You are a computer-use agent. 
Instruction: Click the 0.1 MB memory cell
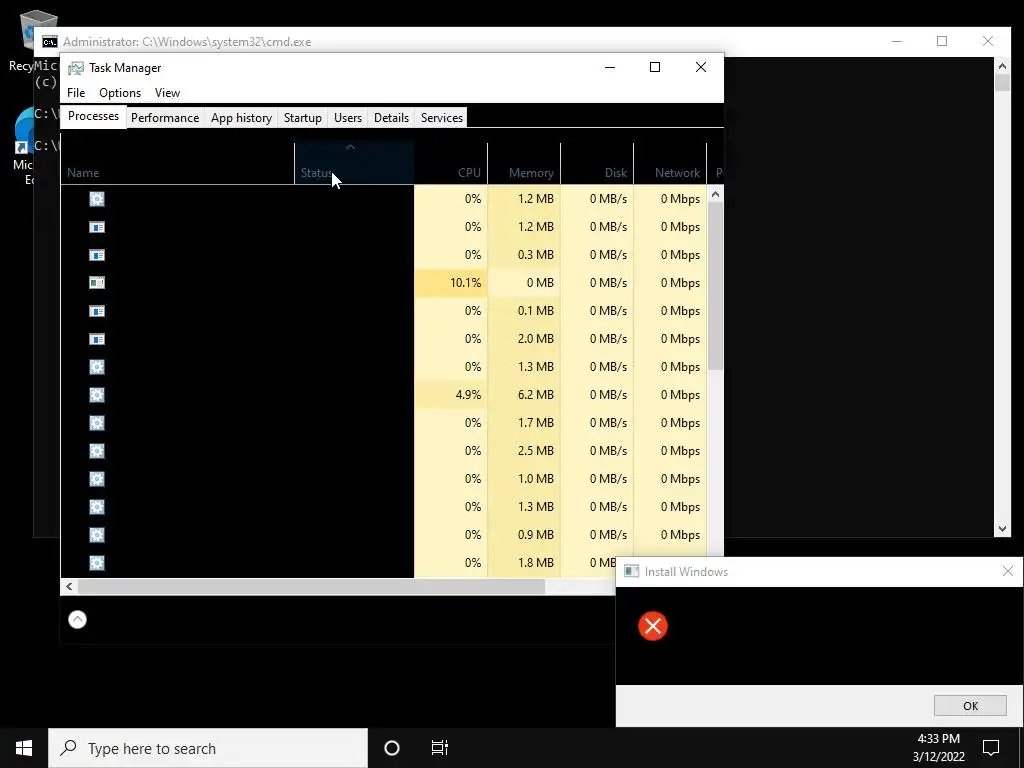(524, 311)
